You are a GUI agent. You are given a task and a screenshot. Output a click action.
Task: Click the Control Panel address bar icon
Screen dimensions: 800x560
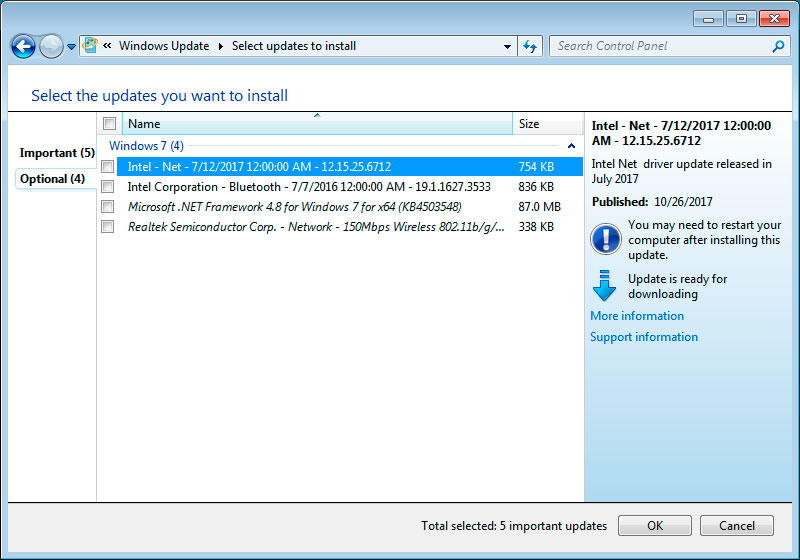90,45
